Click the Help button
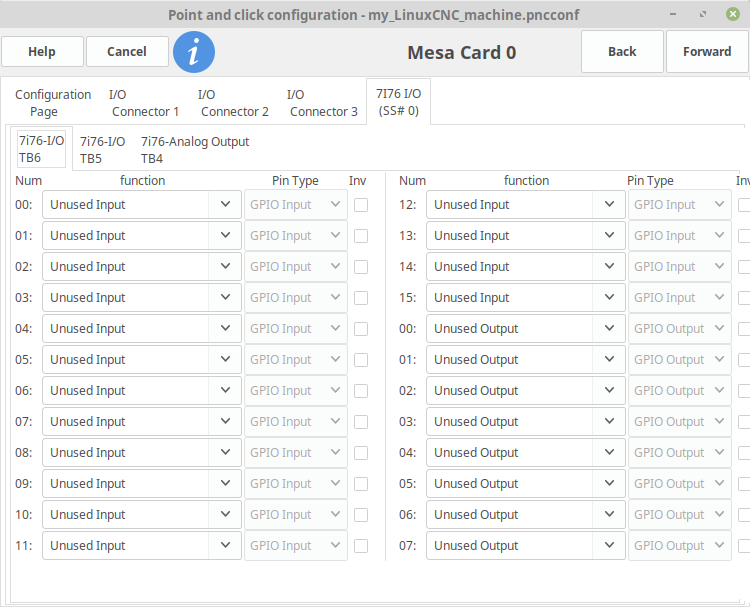 tap(42, 52)
